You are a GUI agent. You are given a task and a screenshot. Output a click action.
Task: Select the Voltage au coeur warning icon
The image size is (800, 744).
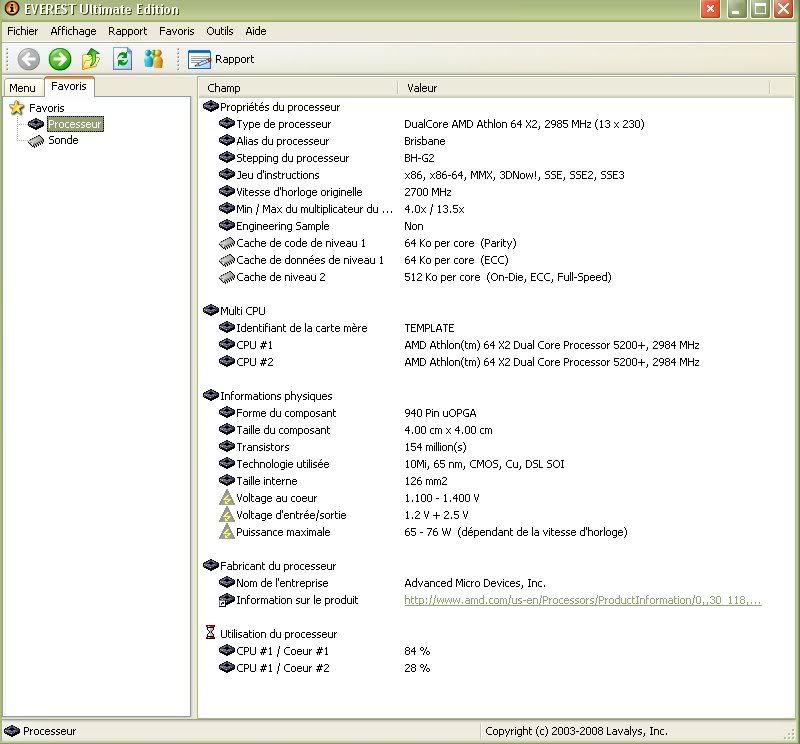click(x=227, y=498)
